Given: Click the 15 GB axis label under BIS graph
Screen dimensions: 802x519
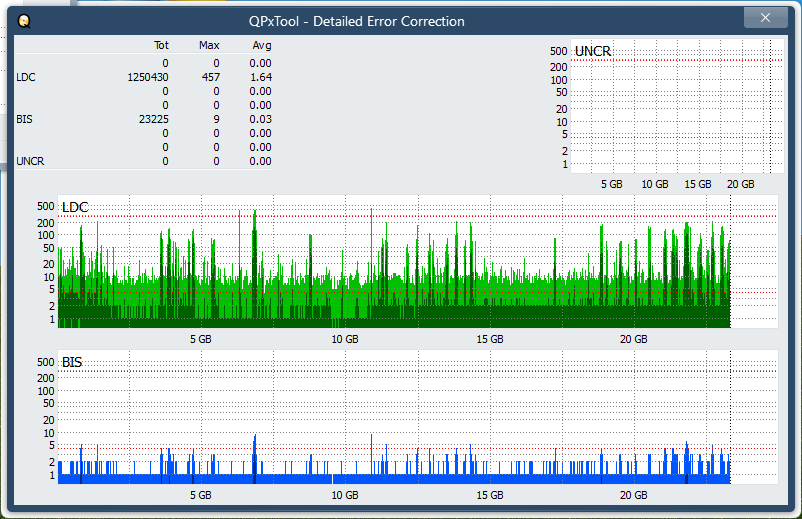Looking at the screenshot, I should pos(490,495).
